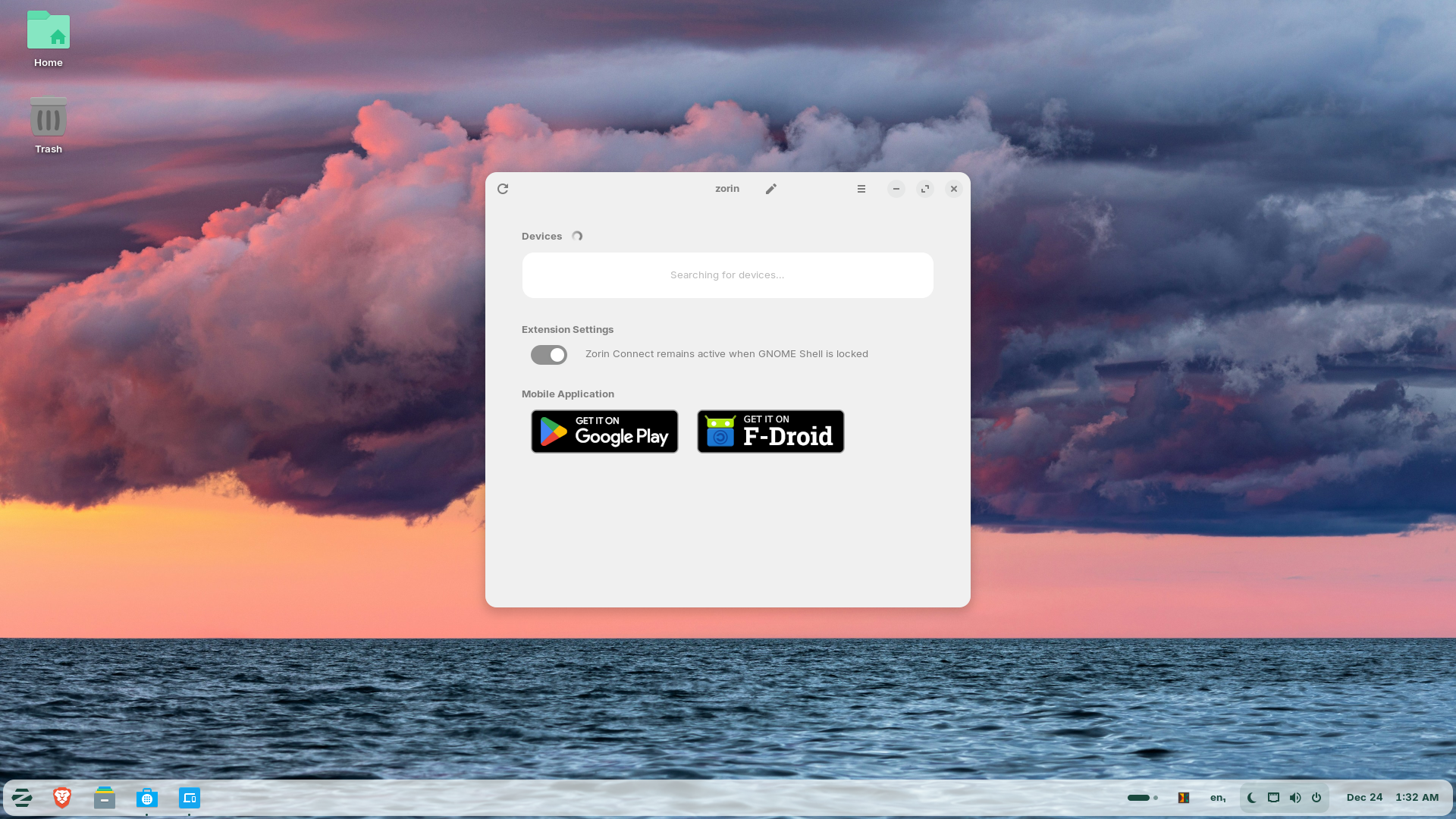Click the night mode moon icon
1456x819 pixels.
1252,798
